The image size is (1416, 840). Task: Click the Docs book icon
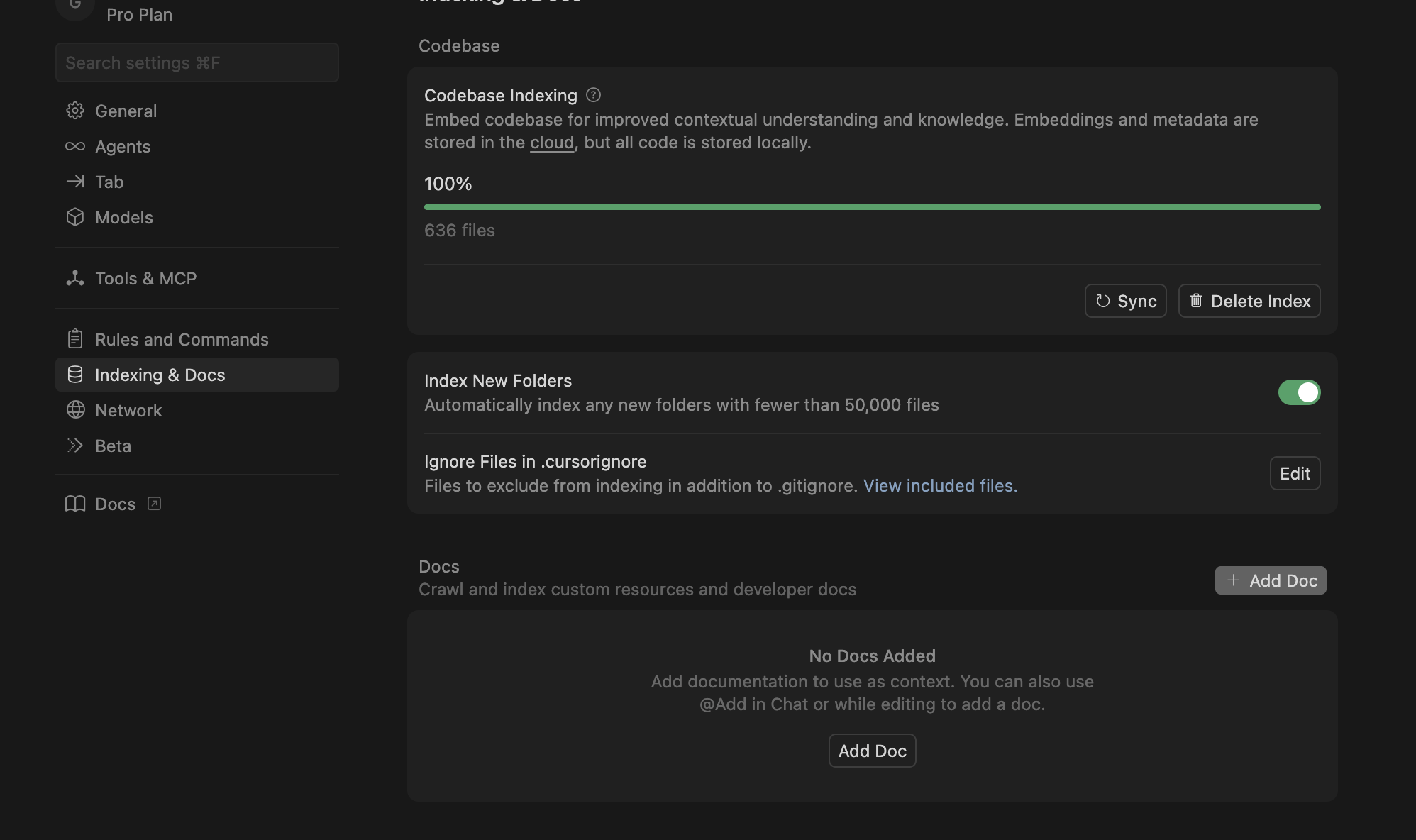pyautogui.click(x=75, y=504)
